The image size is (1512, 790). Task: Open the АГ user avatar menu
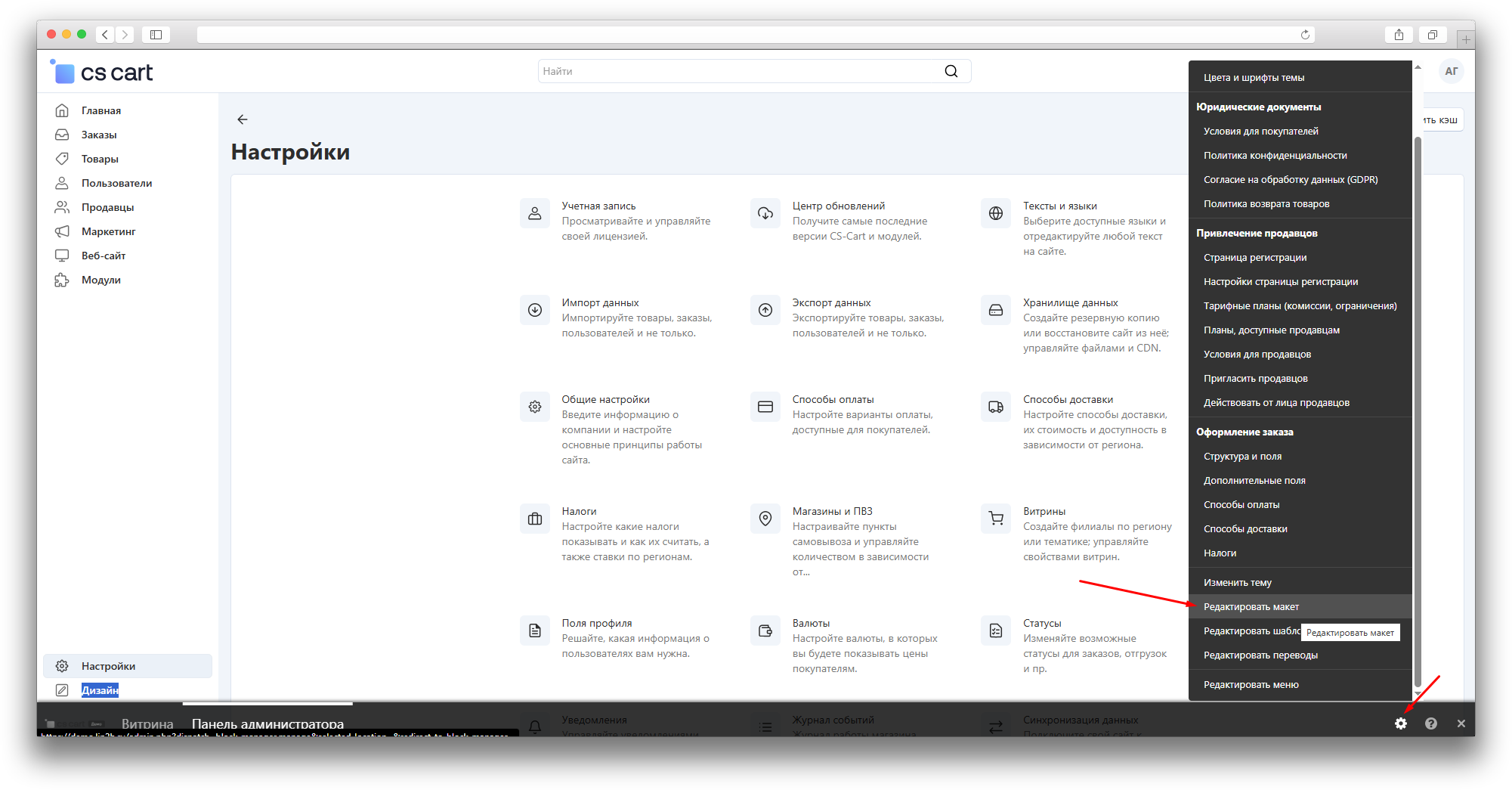coord(1451,71)
